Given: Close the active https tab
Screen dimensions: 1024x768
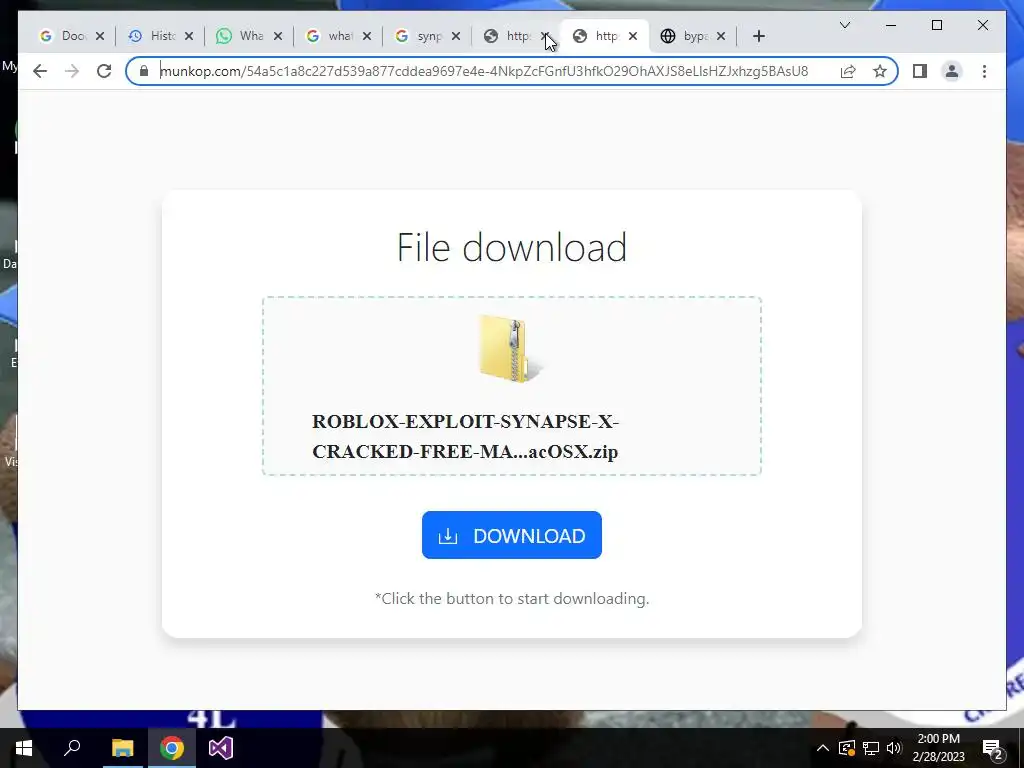Looking at the screenshot, I should point(632,36).
